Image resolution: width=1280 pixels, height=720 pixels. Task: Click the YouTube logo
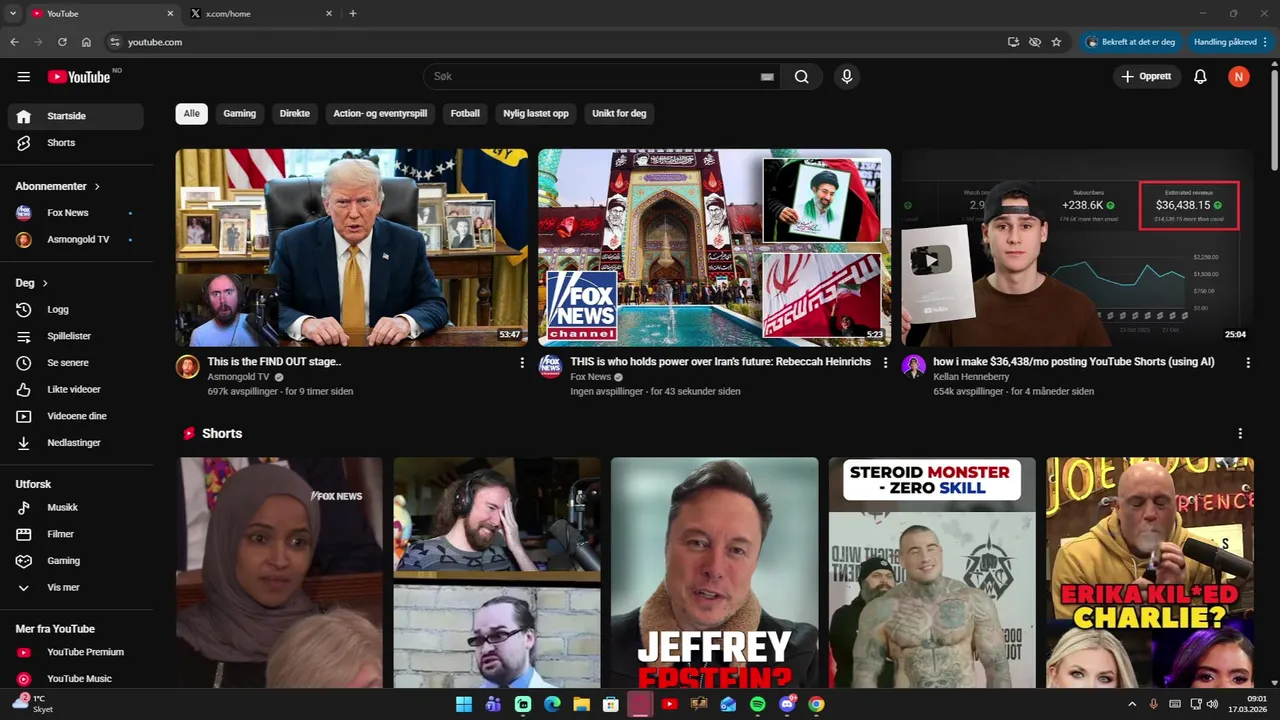click(x=79, y=77)
